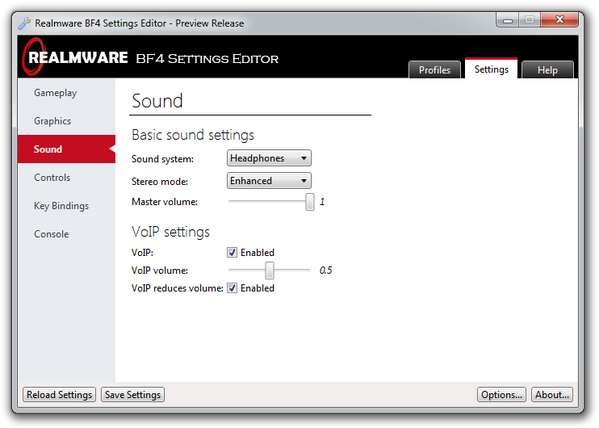
Task: Open the Profiles tab
Action: [x=434, y=70]
